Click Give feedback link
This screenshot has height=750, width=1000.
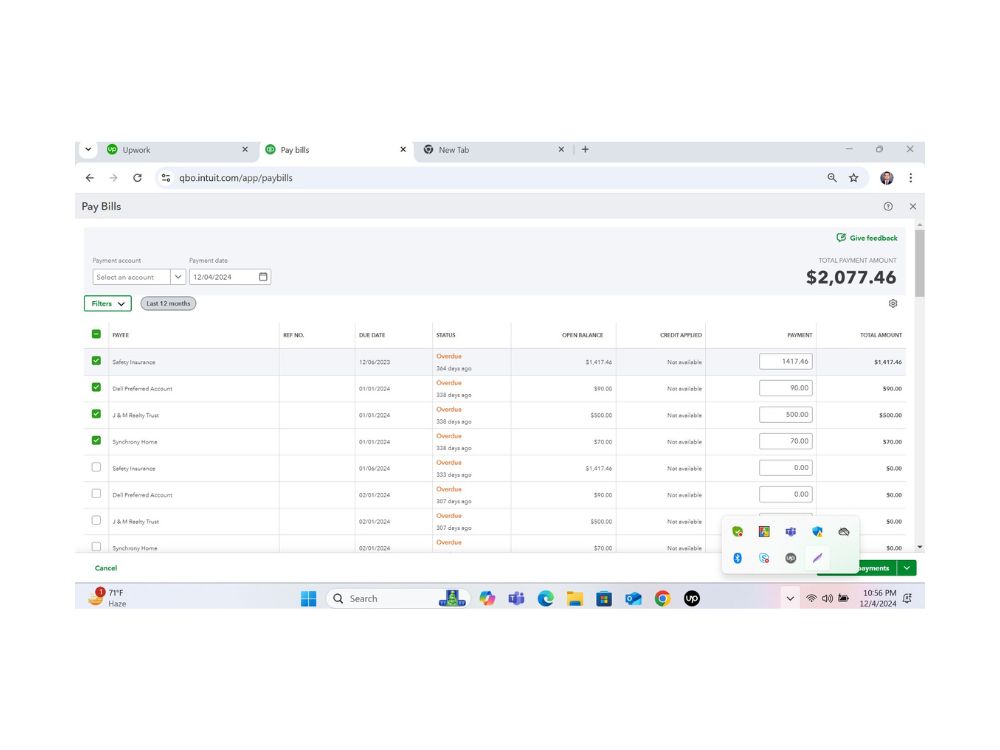(x=867, y=238)
